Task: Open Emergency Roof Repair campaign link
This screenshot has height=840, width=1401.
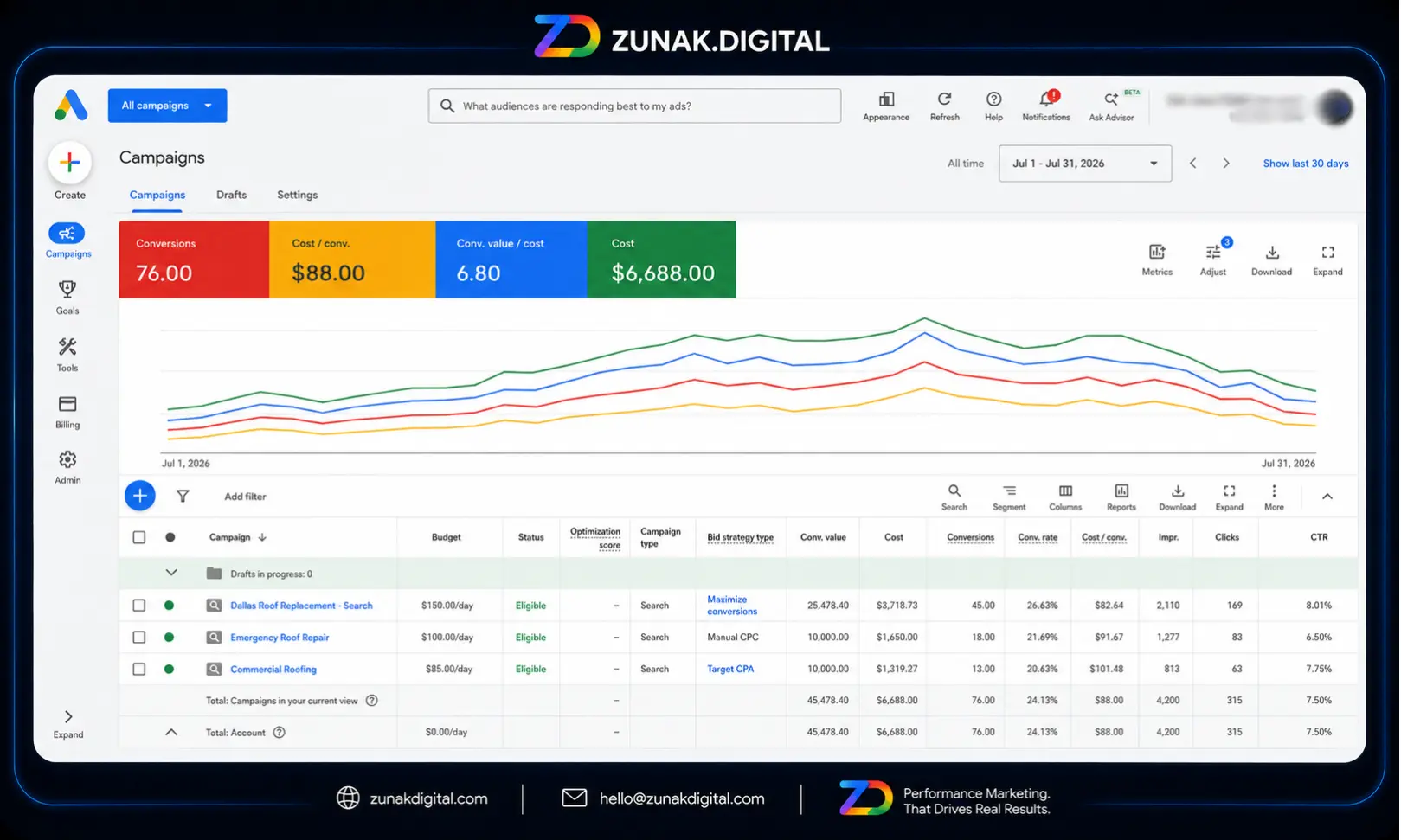Action: (x=280, y=638)
